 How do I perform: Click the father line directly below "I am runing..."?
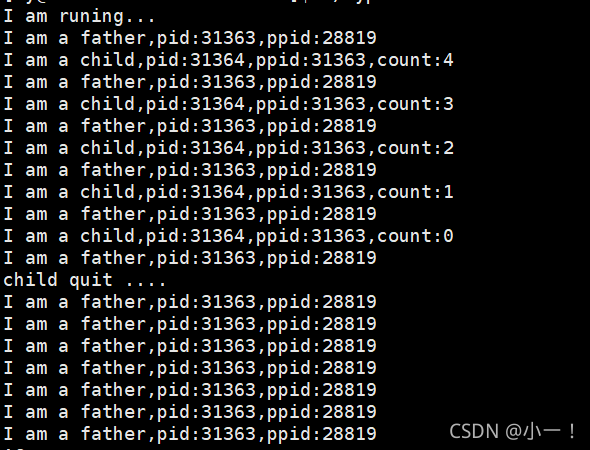[190, 38]
